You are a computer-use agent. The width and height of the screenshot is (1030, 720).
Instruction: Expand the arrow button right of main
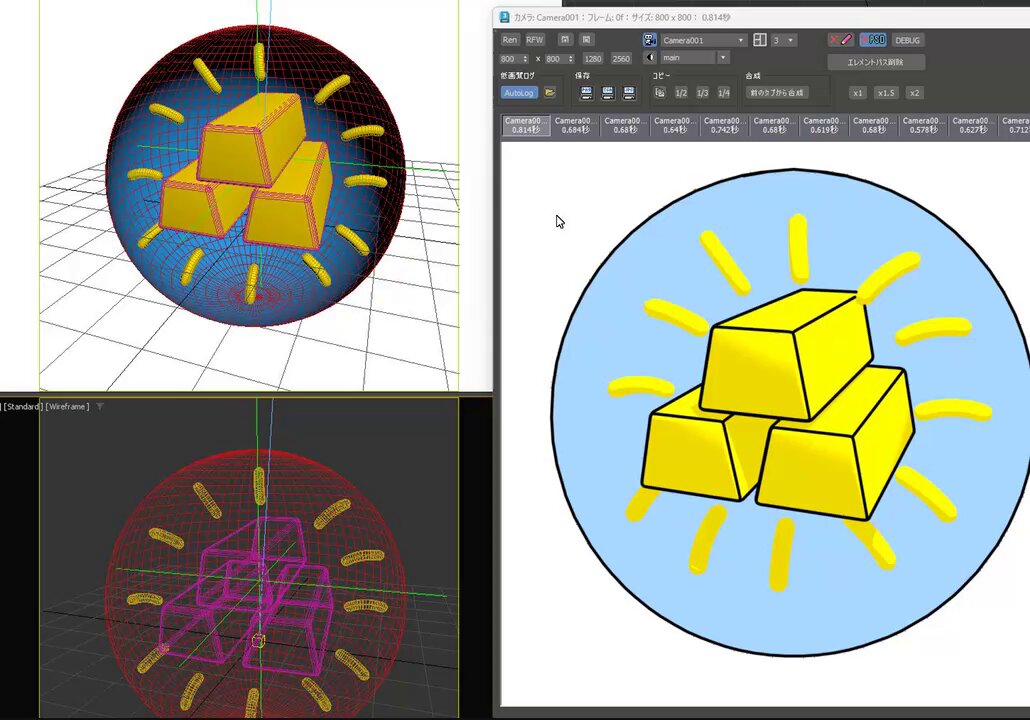(x=723, y=58)
